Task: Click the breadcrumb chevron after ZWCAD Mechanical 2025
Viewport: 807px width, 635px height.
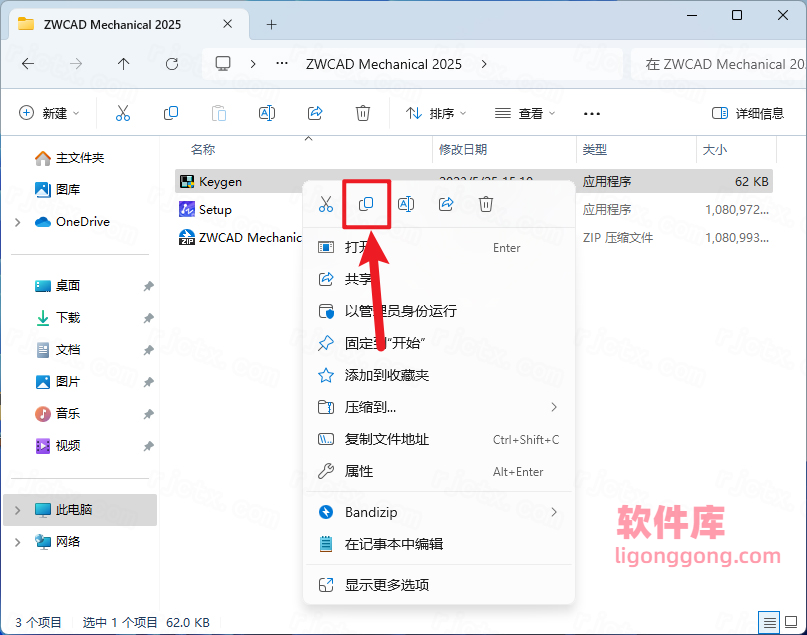Action: click(484, 64)
